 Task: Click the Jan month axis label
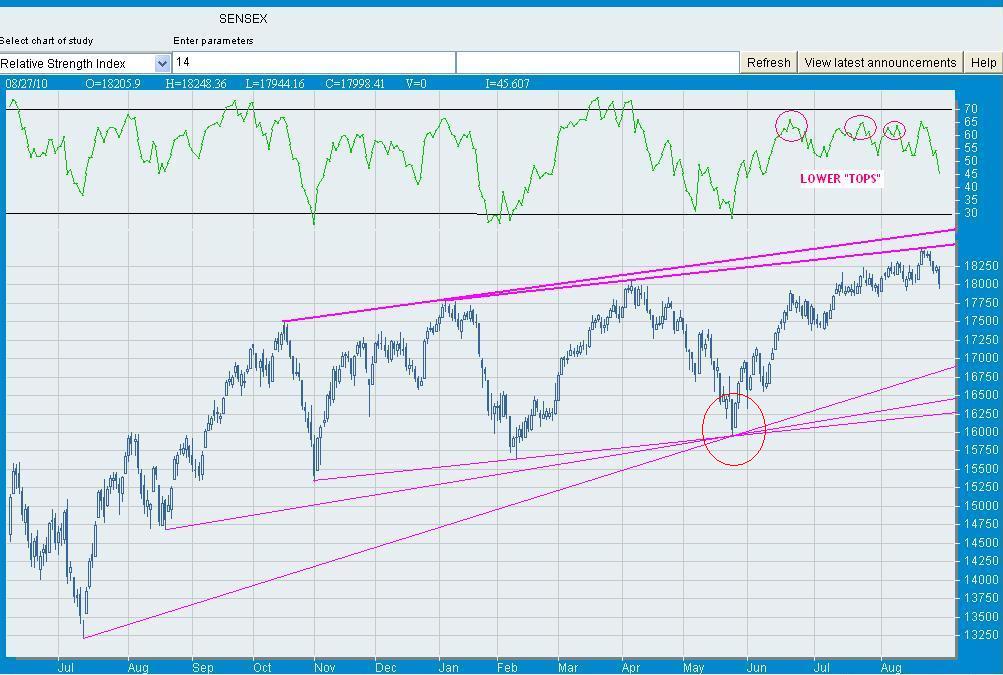[448, 668]
